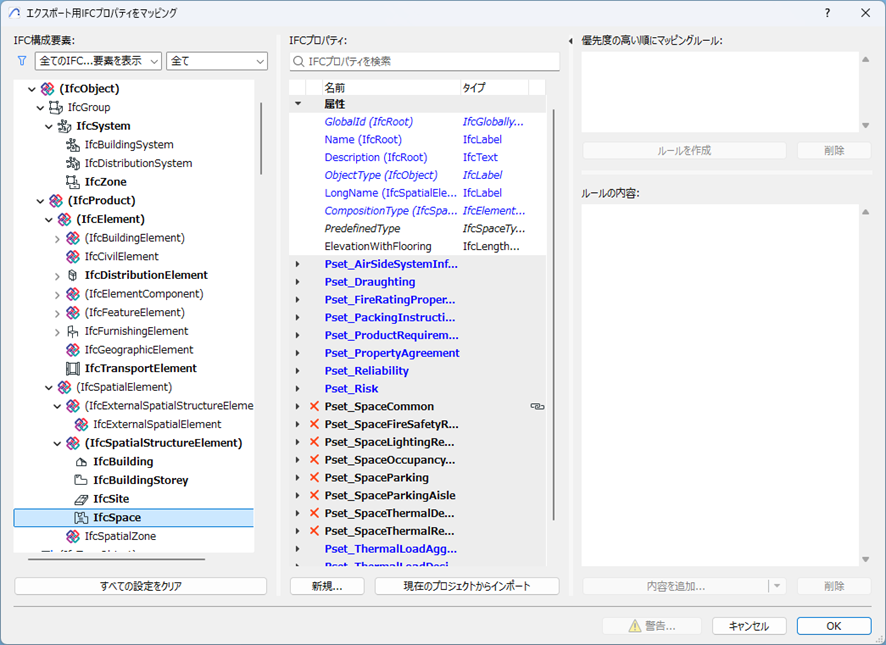Expand Pset_Risk property set

(x=298, y=388)
